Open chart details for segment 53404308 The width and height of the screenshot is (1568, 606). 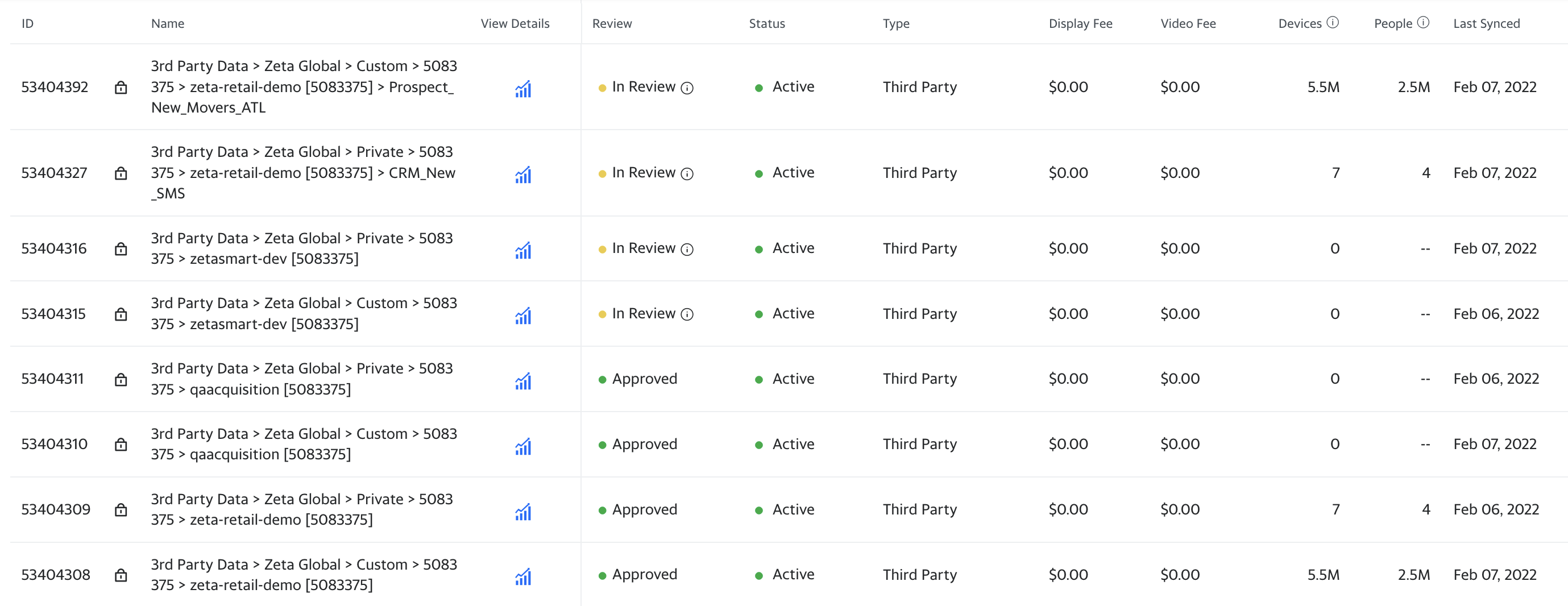[523, 576]
